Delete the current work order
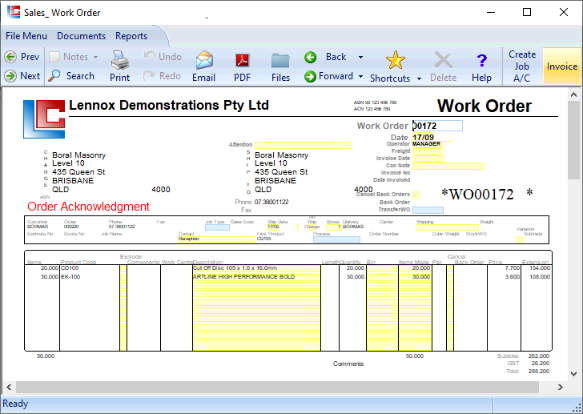The height and width of the screenshot is (414, 583). [443, 66]
